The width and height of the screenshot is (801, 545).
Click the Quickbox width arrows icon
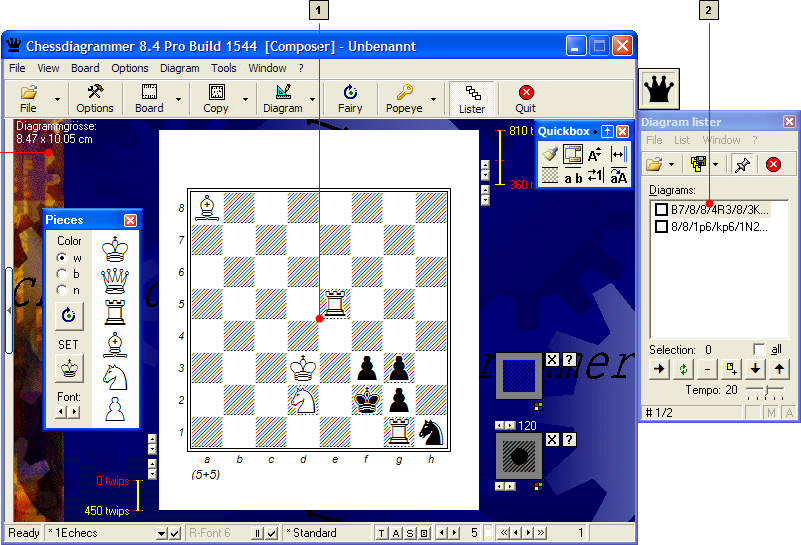pos(618,154)
